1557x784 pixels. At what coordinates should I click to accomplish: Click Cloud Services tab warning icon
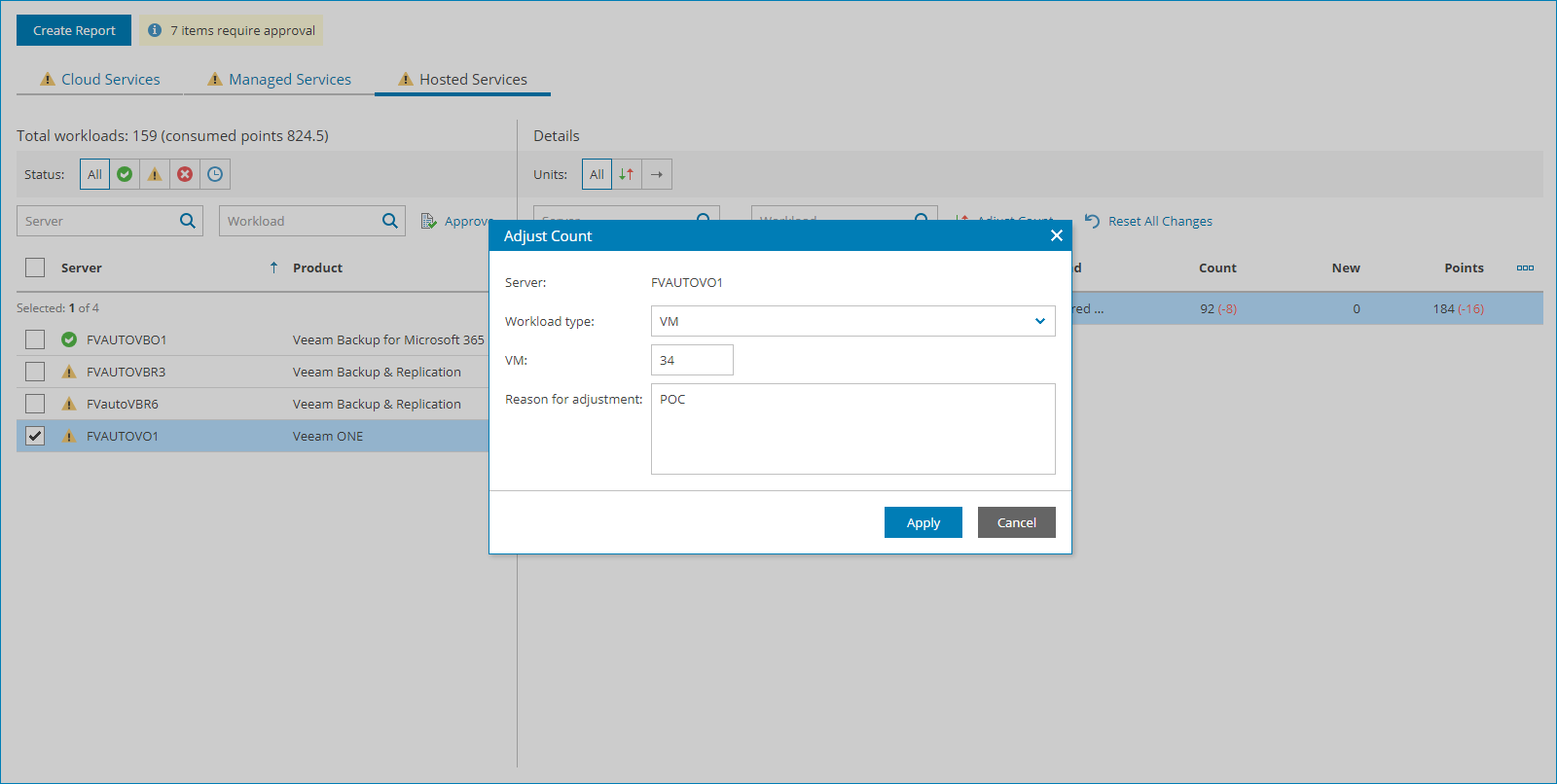47,79
